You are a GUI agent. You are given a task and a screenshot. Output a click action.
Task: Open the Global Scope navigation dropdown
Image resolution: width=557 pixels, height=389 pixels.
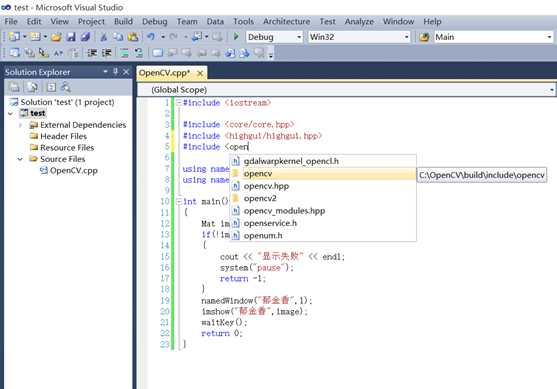[x=551, y=90]
